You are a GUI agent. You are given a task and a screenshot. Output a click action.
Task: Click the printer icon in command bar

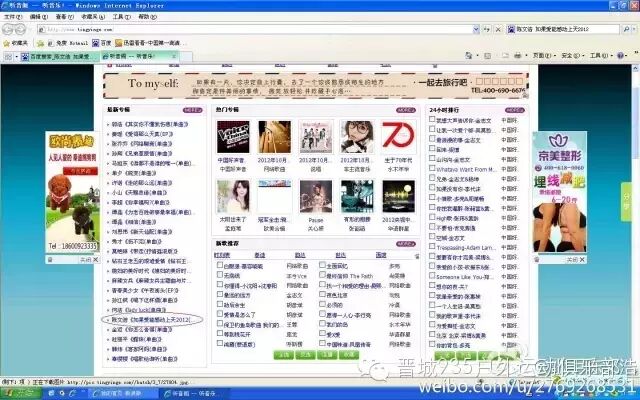click(517, 56)
